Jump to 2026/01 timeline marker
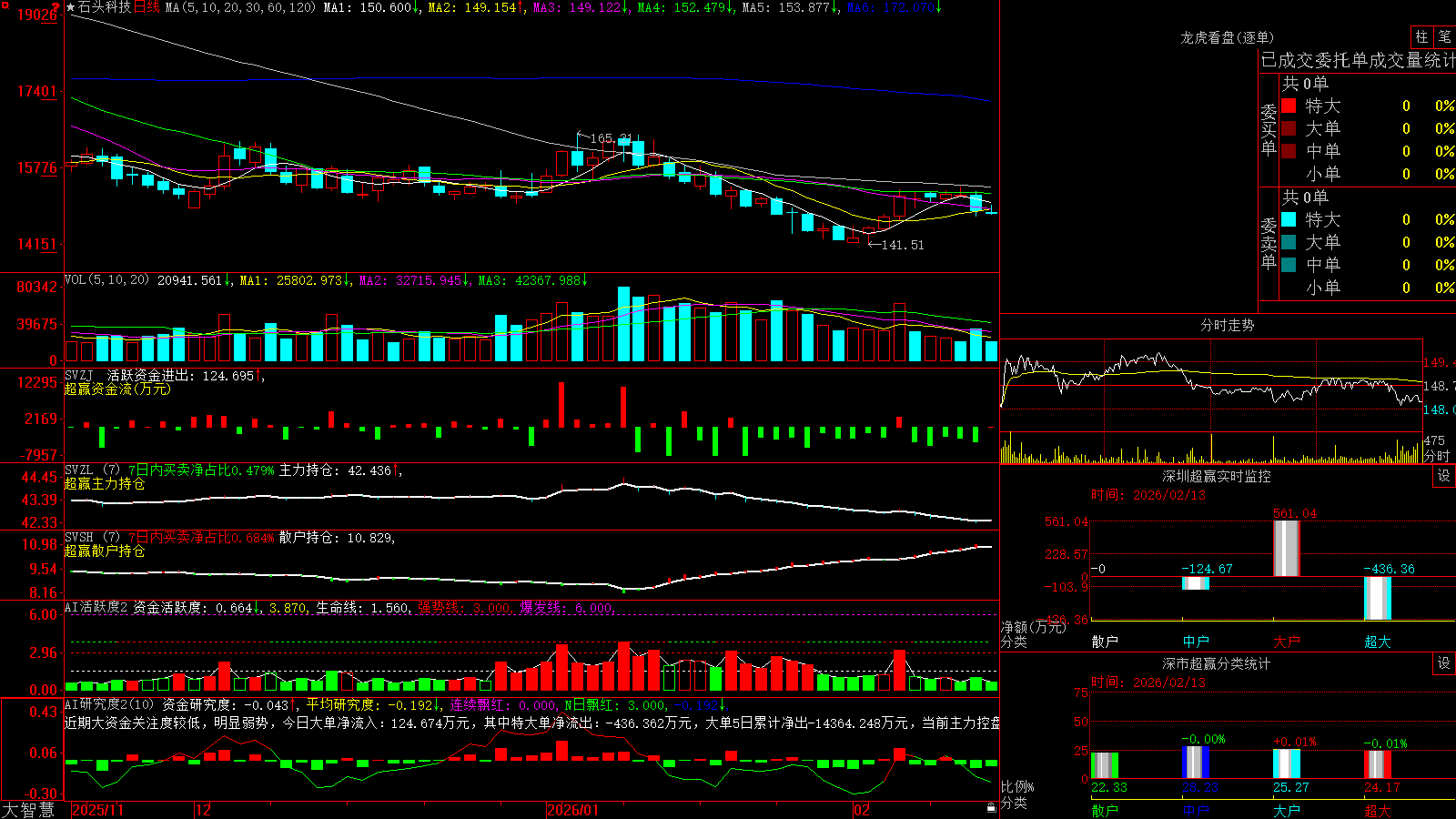 click(x=573, y=810)
